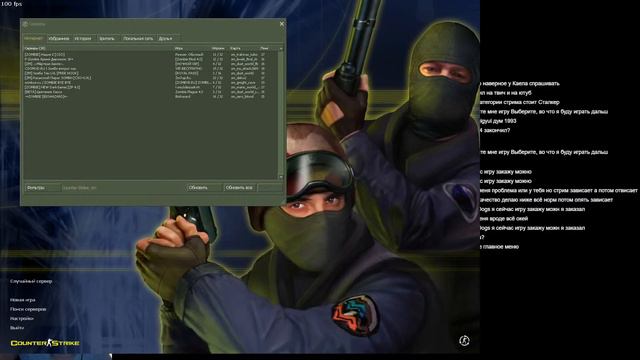This screenshot has width=640, height=360.
Task: Open Настройки from the main menu
Action: tap(22, 318)
